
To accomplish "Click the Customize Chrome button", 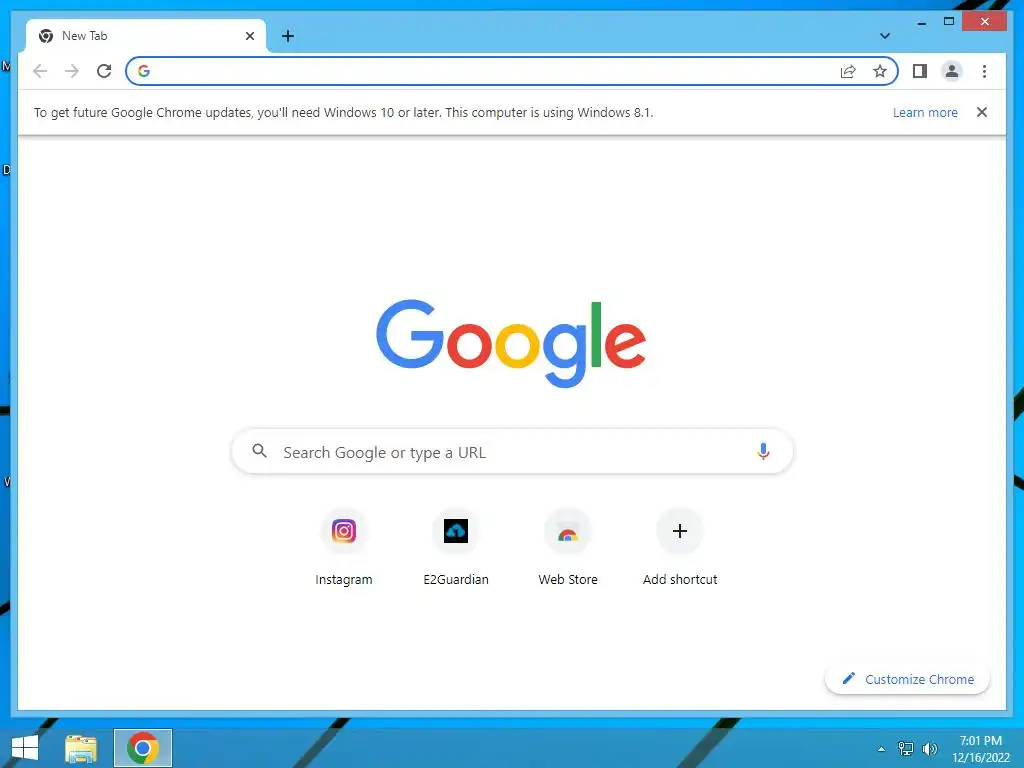I will click(x=907, y=679).
